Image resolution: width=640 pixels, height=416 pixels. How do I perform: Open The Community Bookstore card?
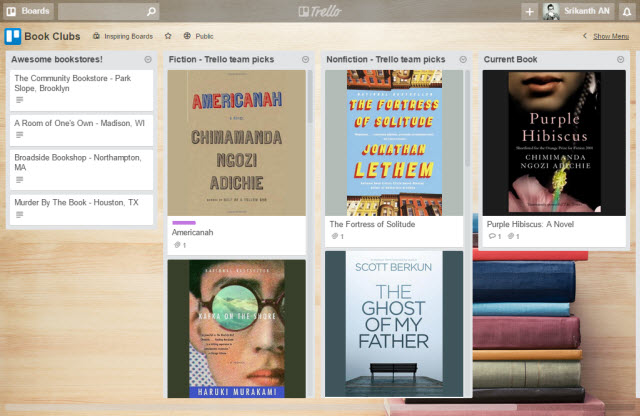(x=81, y=90)
